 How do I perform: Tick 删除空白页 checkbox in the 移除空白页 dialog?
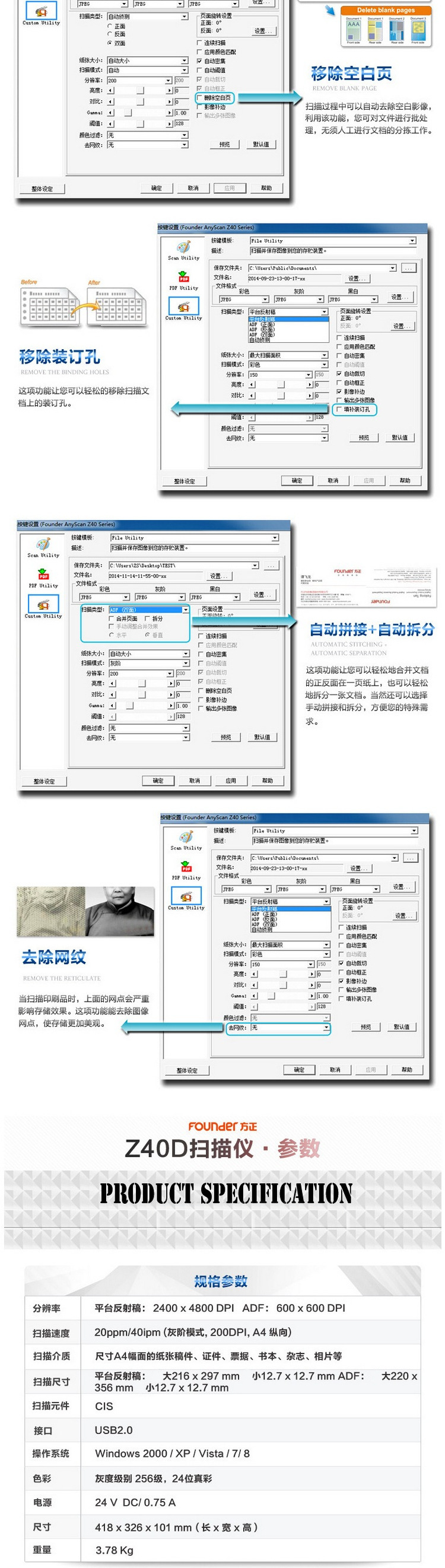point(199,97)
